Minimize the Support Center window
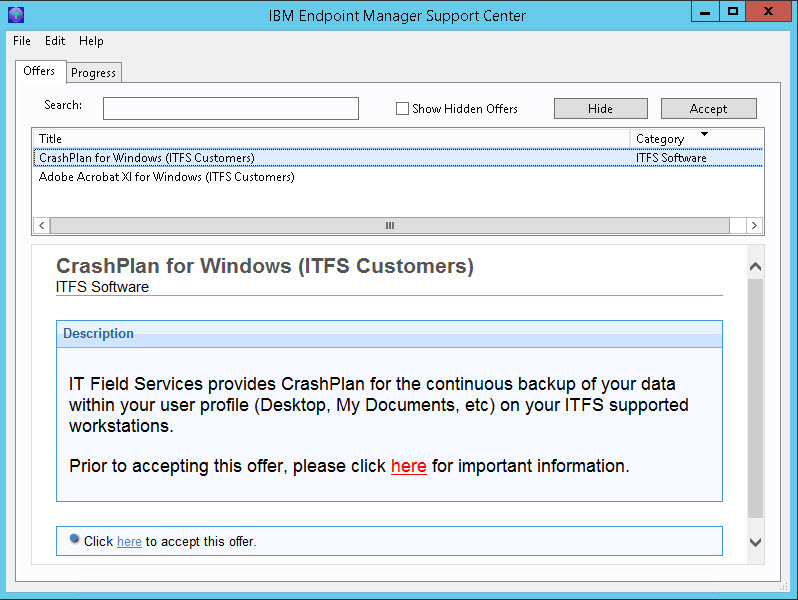Image resolution: width=798 pixels, height=600 pixels. point(705,12)
